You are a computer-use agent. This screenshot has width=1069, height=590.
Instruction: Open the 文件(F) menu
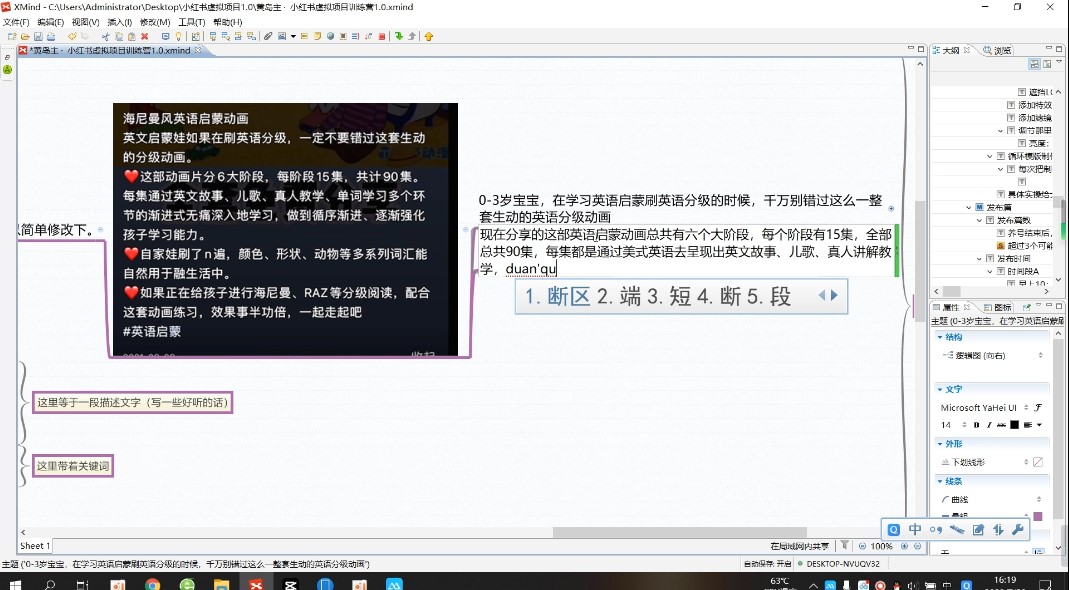16,23
